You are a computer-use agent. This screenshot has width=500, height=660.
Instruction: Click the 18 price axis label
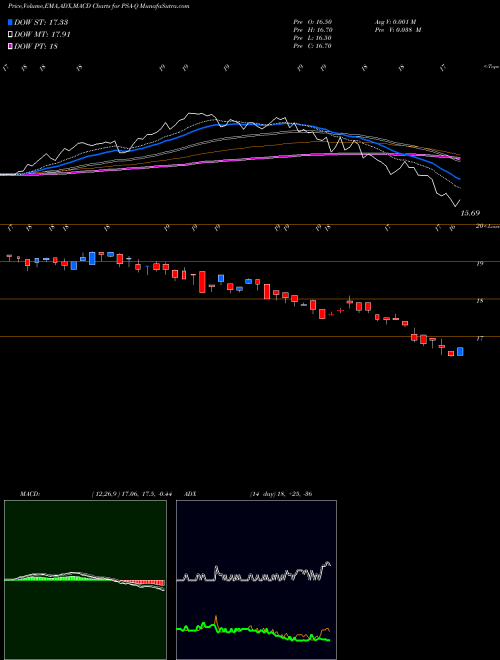point(479,301)
